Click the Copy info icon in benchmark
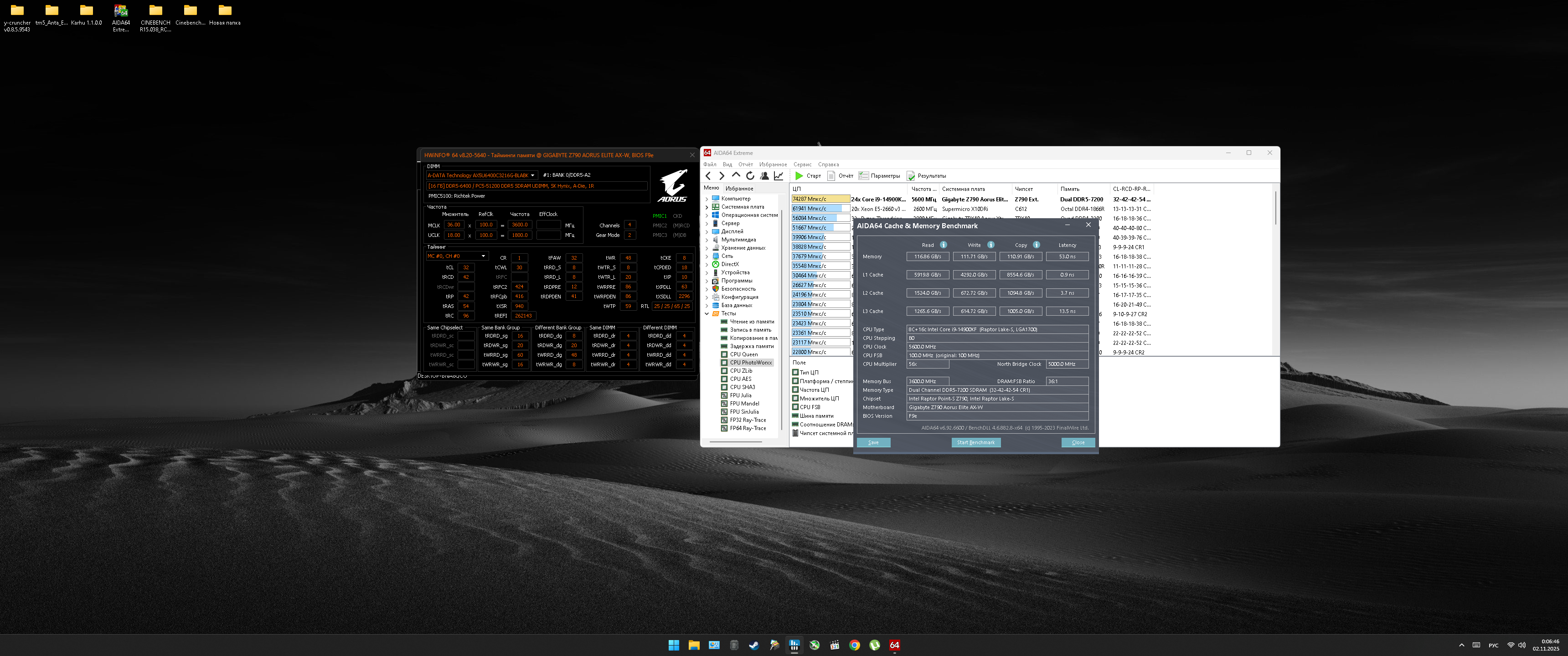This screenshot has width=1568, height=656. pyautogui.click(x=1036, y=245)
